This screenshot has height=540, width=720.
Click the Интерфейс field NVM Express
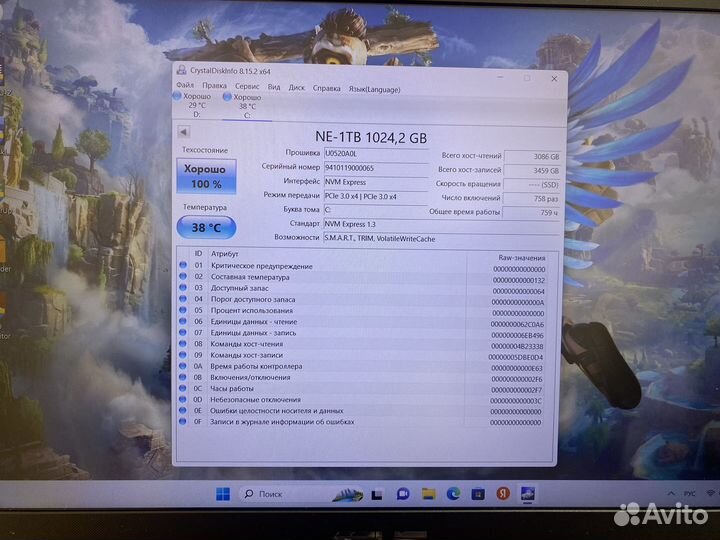tap(376, 182)
